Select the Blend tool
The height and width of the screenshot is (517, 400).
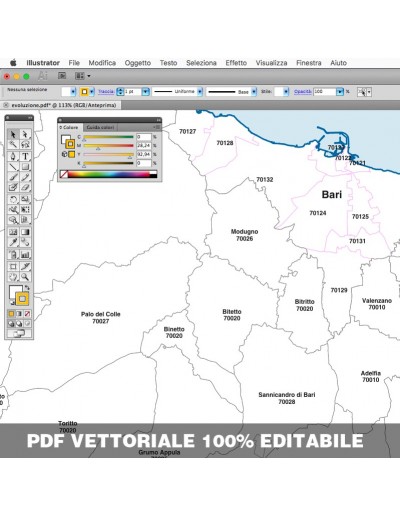tap(25, 242)
